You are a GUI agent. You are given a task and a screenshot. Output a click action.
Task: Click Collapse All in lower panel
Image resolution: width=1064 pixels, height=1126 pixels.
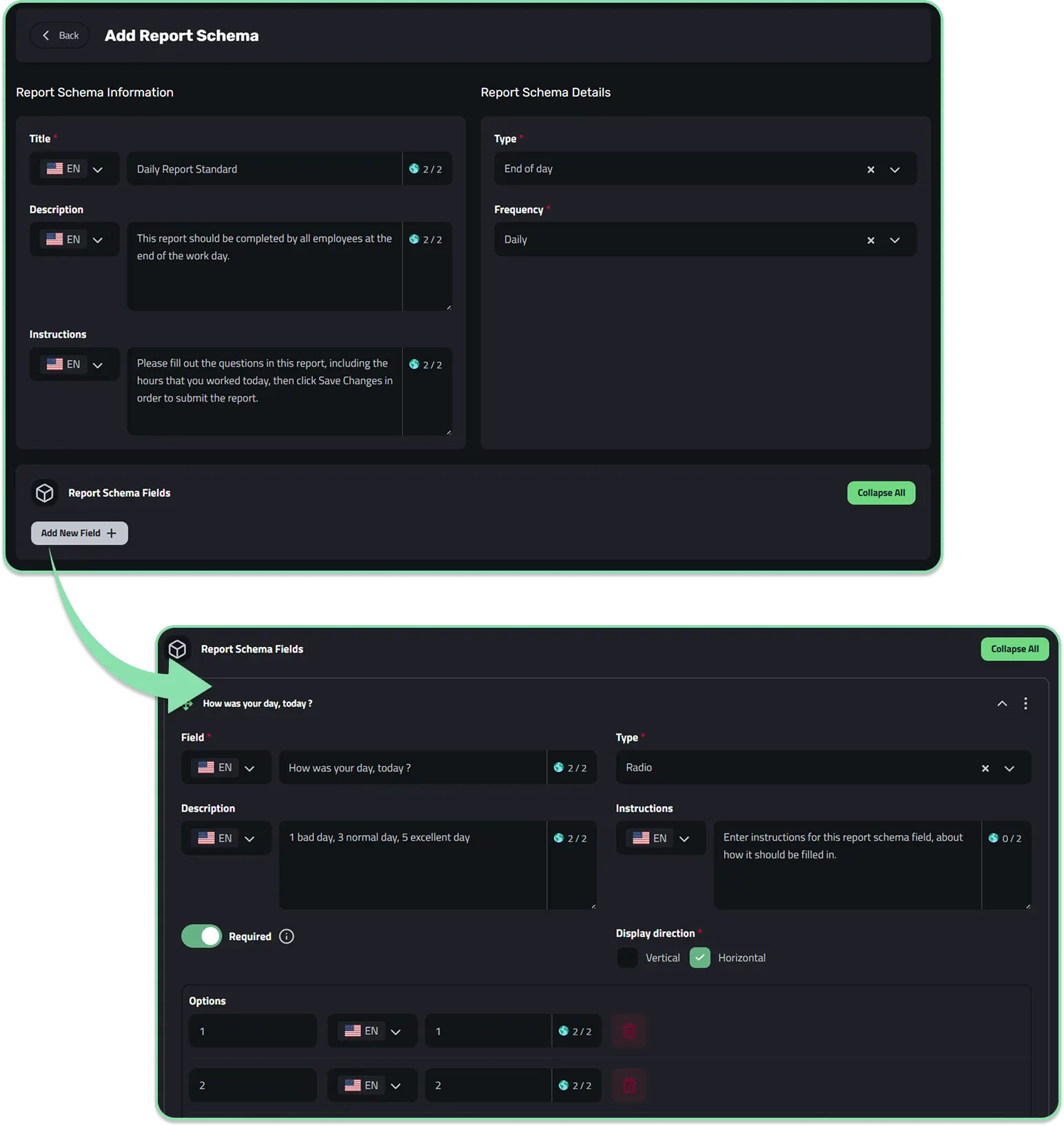point(1014,649)
